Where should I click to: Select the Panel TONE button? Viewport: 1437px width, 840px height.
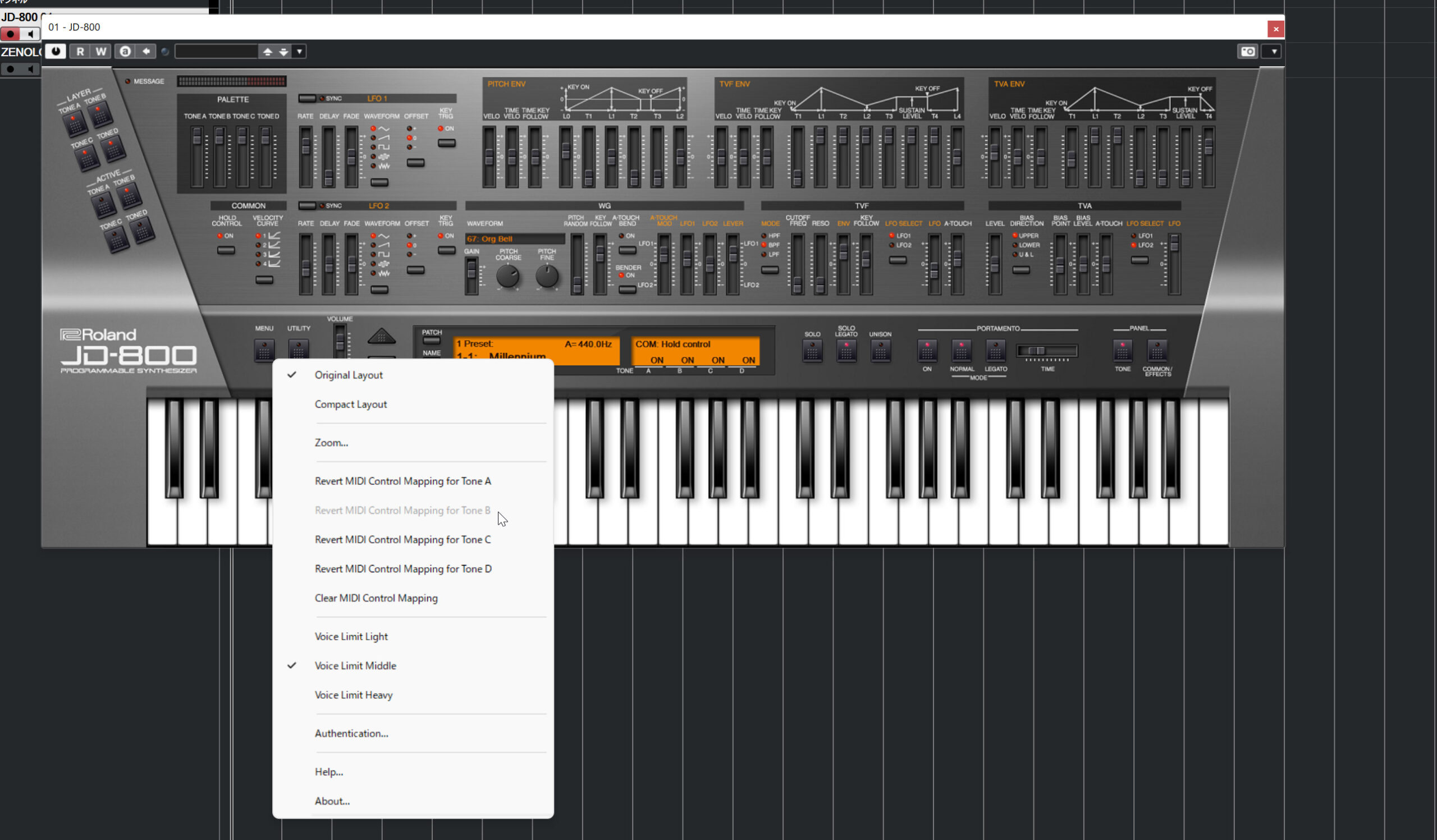(x=1122, y=351)
